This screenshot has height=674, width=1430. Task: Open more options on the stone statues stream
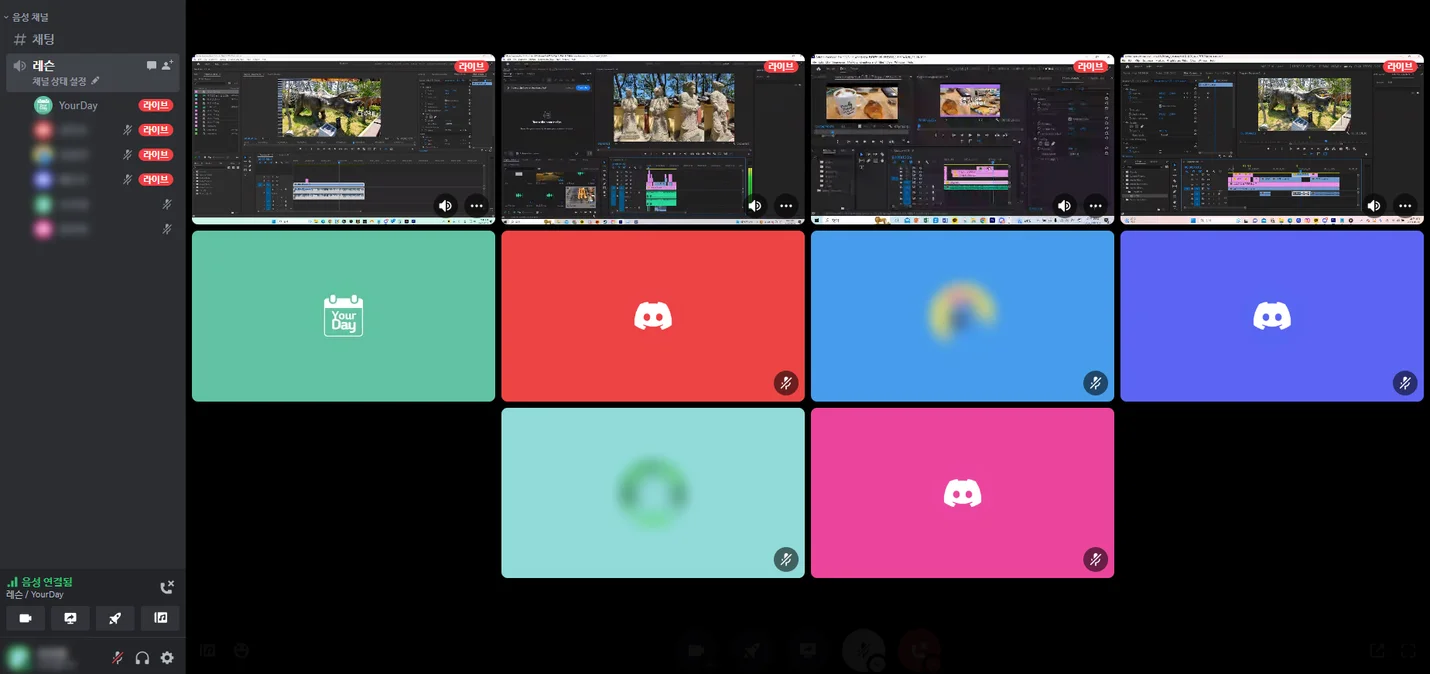(786, 205)
